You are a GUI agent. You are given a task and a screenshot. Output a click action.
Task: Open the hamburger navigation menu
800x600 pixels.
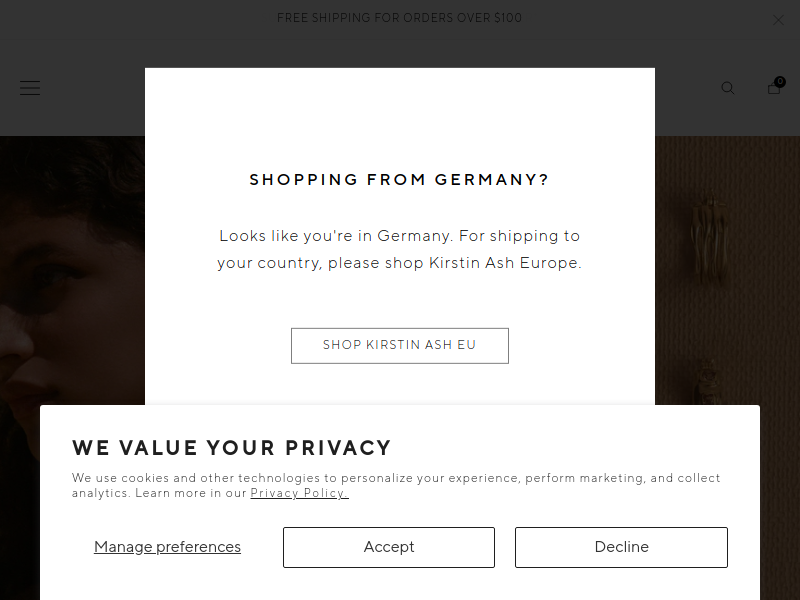pos(30,88)
